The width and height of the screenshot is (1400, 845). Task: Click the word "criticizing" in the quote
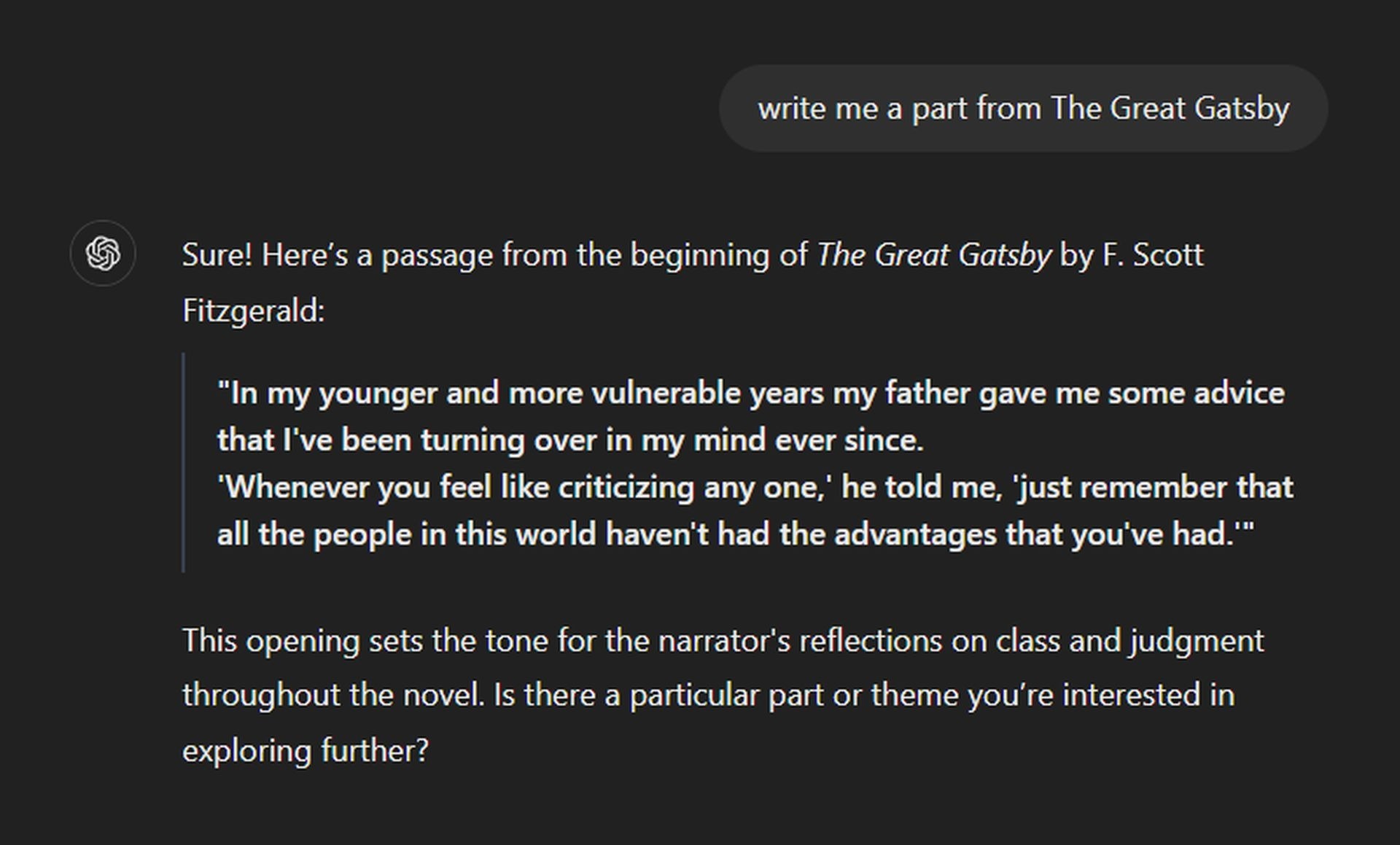pyautogui.click(x=626, y=488)
